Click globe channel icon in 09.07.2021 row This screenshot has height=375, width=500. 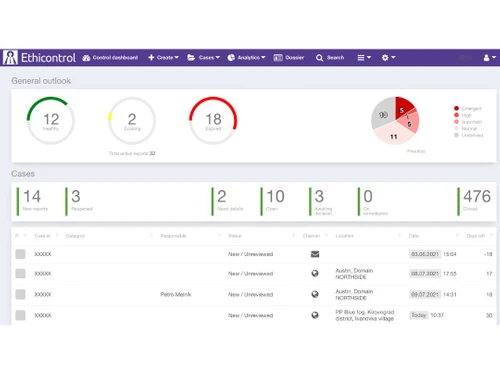click(315, 294)
